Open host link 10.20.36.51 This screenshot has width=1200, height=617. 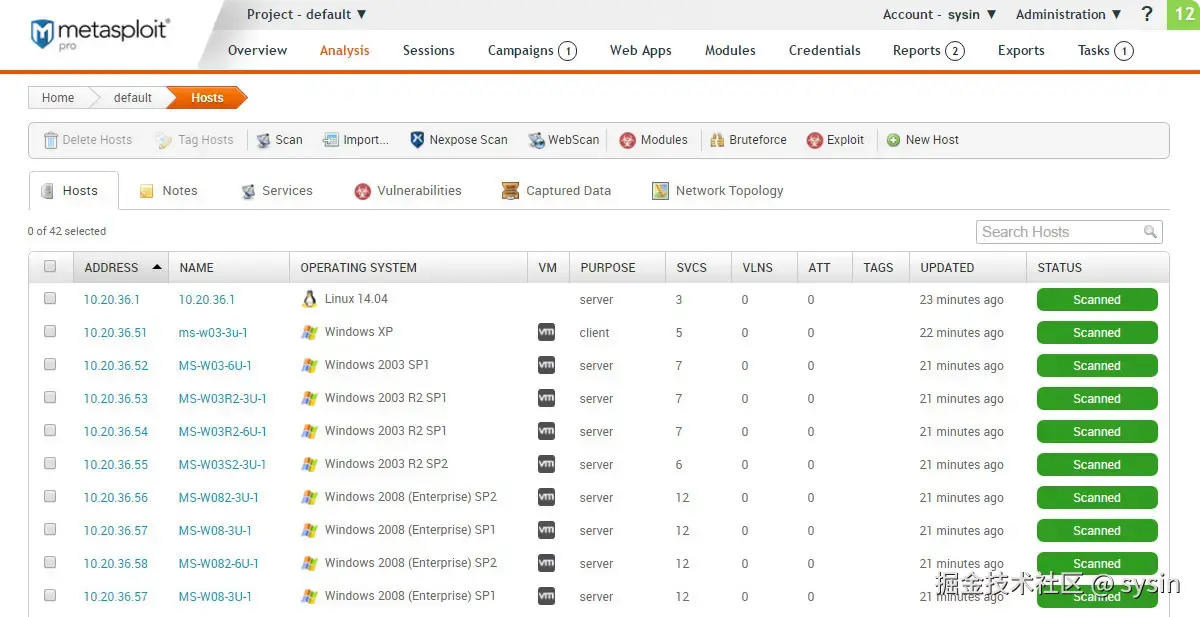pos(116,332)
